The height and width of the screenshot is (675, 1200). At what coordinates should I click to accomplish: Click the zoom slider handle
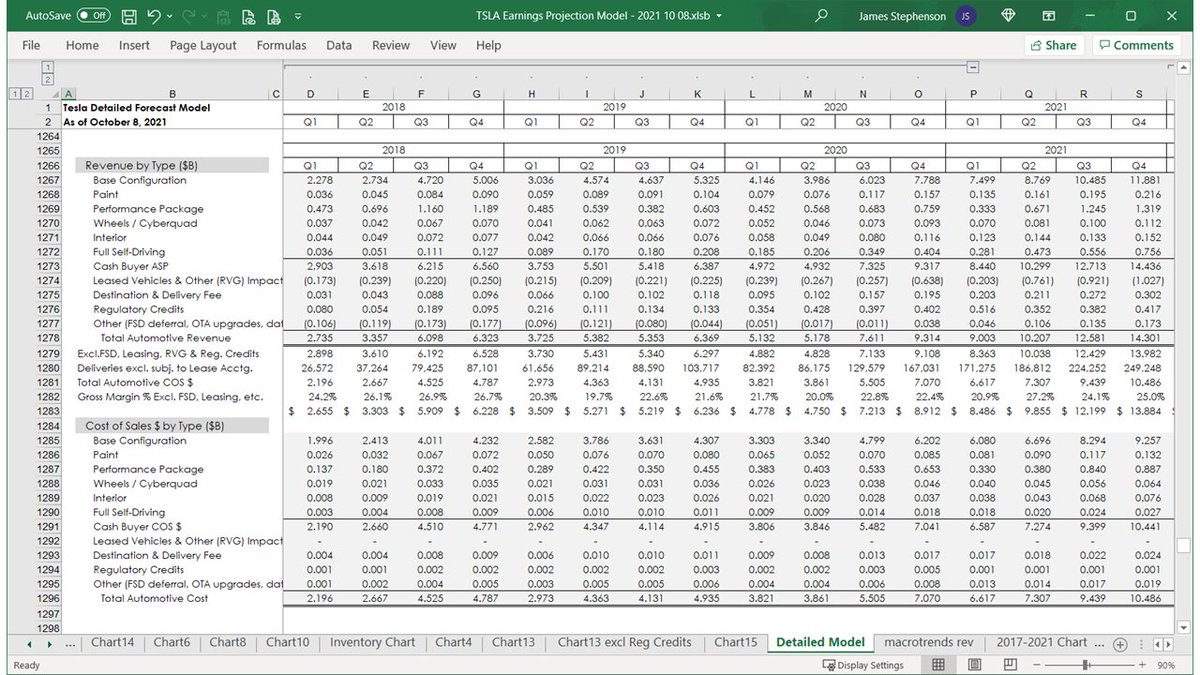click(x=1085, y=665)
